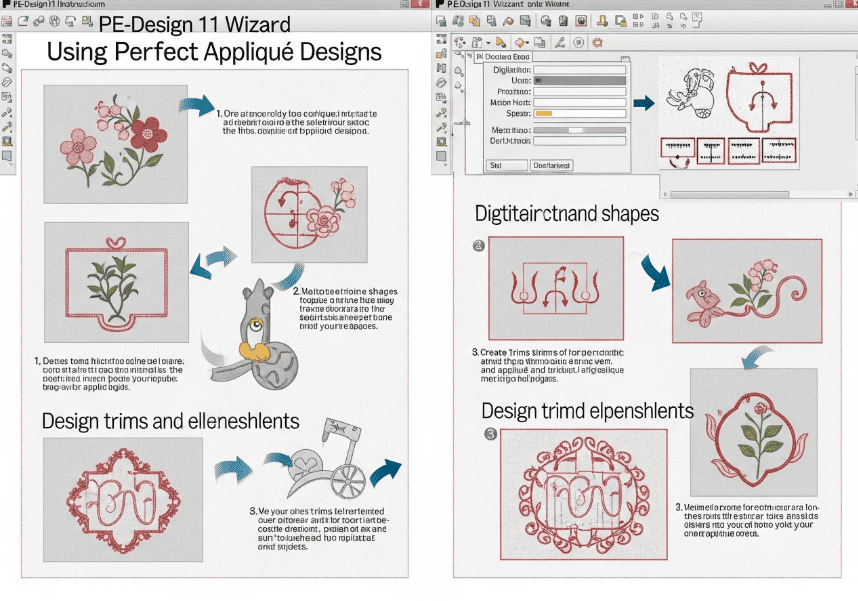Image resolution: width=858 pixels, height=601 pixels.
Task: Click the locked folder icon in right window toolbar
Action: coord(621,21)
